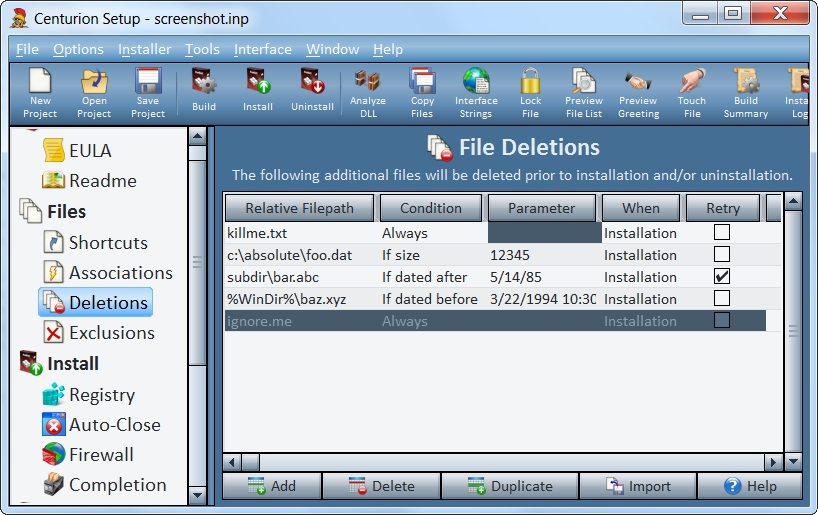Click table horizontal scroll left arrow
Image resolution: width=818 pixels, height=515 pixels.
pos(232,462)
